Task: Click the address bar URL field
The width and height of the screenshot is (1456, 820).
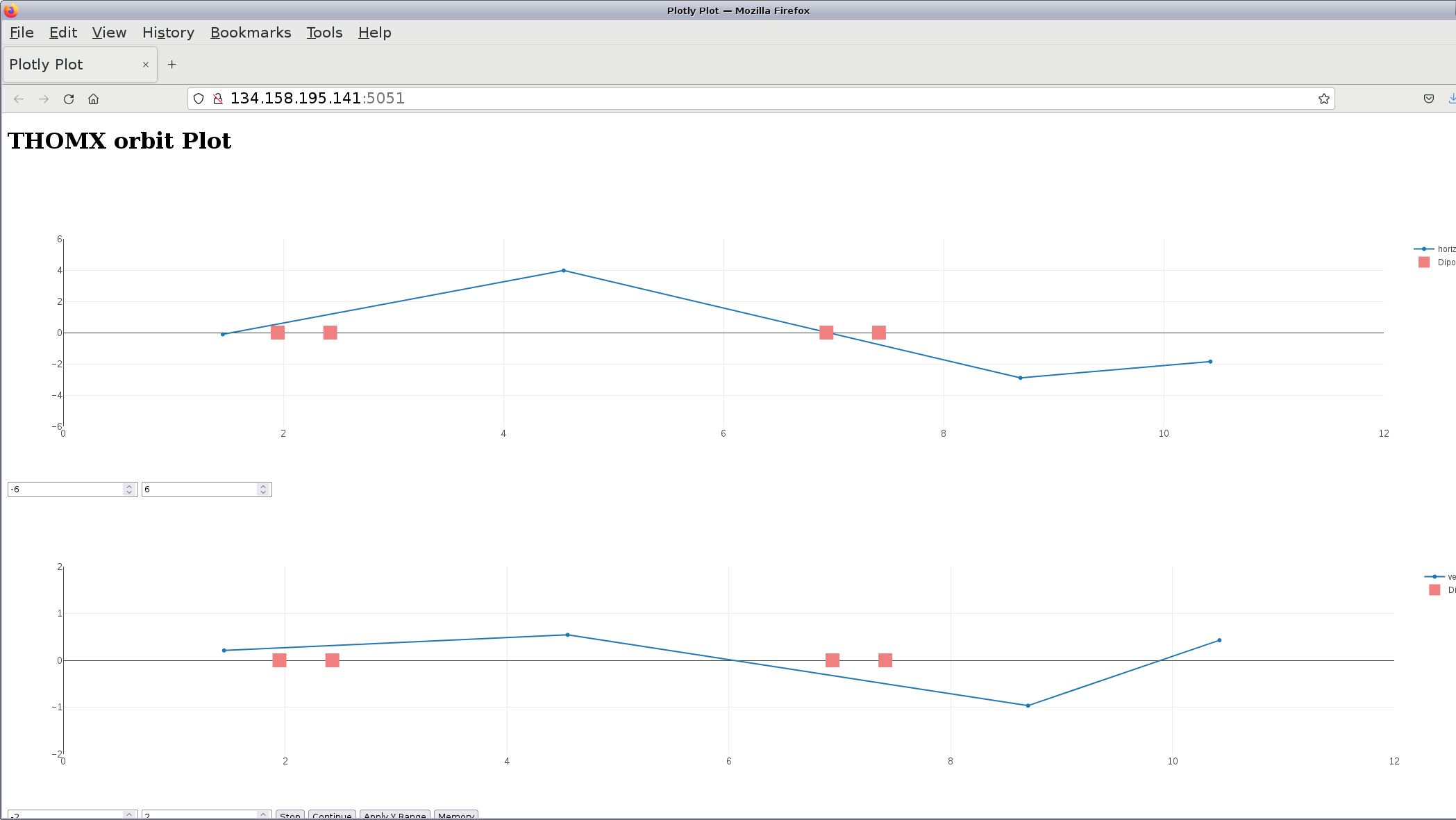Action: [x=694, y=99]
